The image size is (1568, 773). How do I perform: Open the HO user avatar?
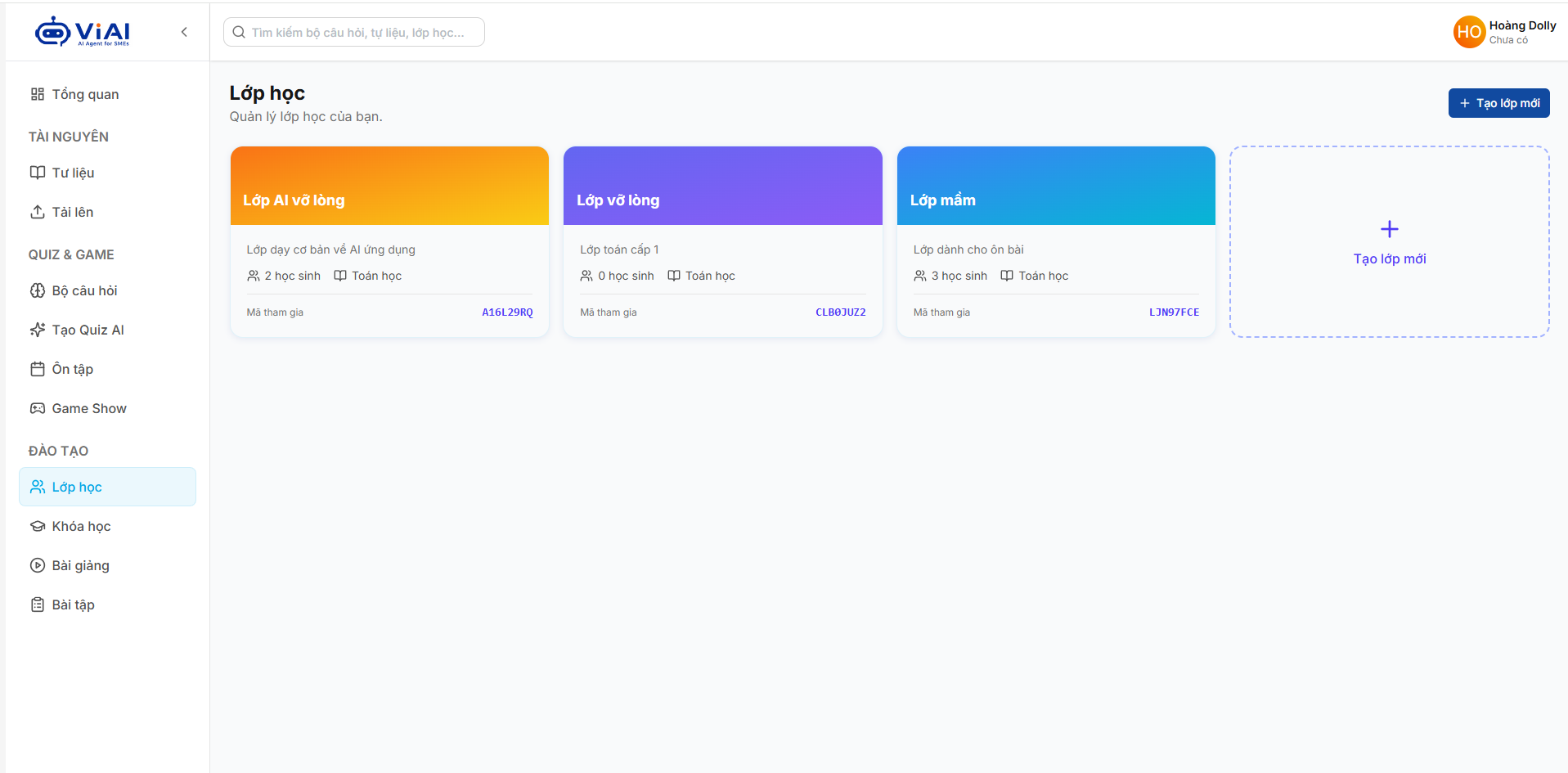click(1469, 32)
